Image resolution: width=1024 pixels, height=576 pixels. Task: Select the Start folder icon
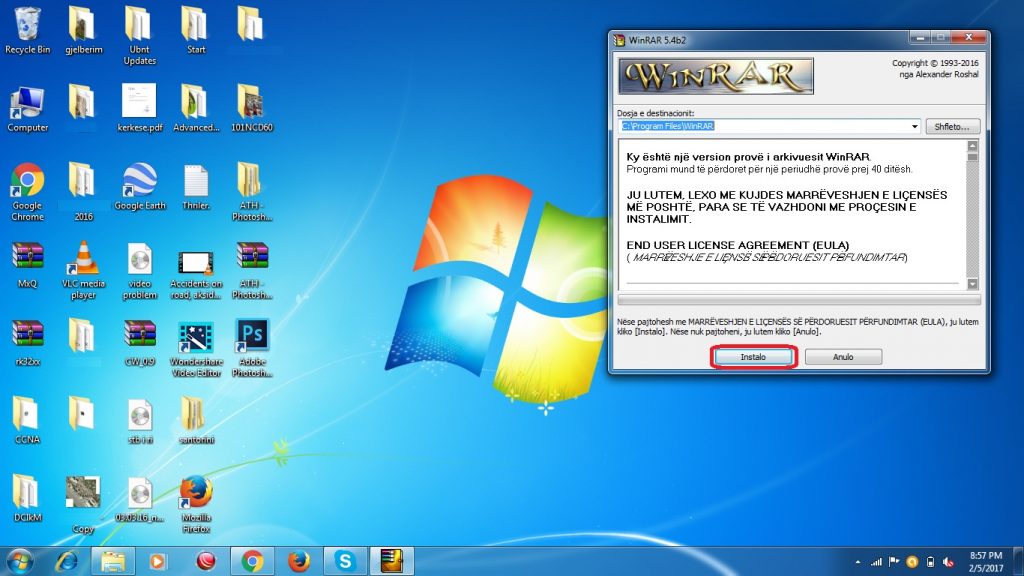coord(195,30)
